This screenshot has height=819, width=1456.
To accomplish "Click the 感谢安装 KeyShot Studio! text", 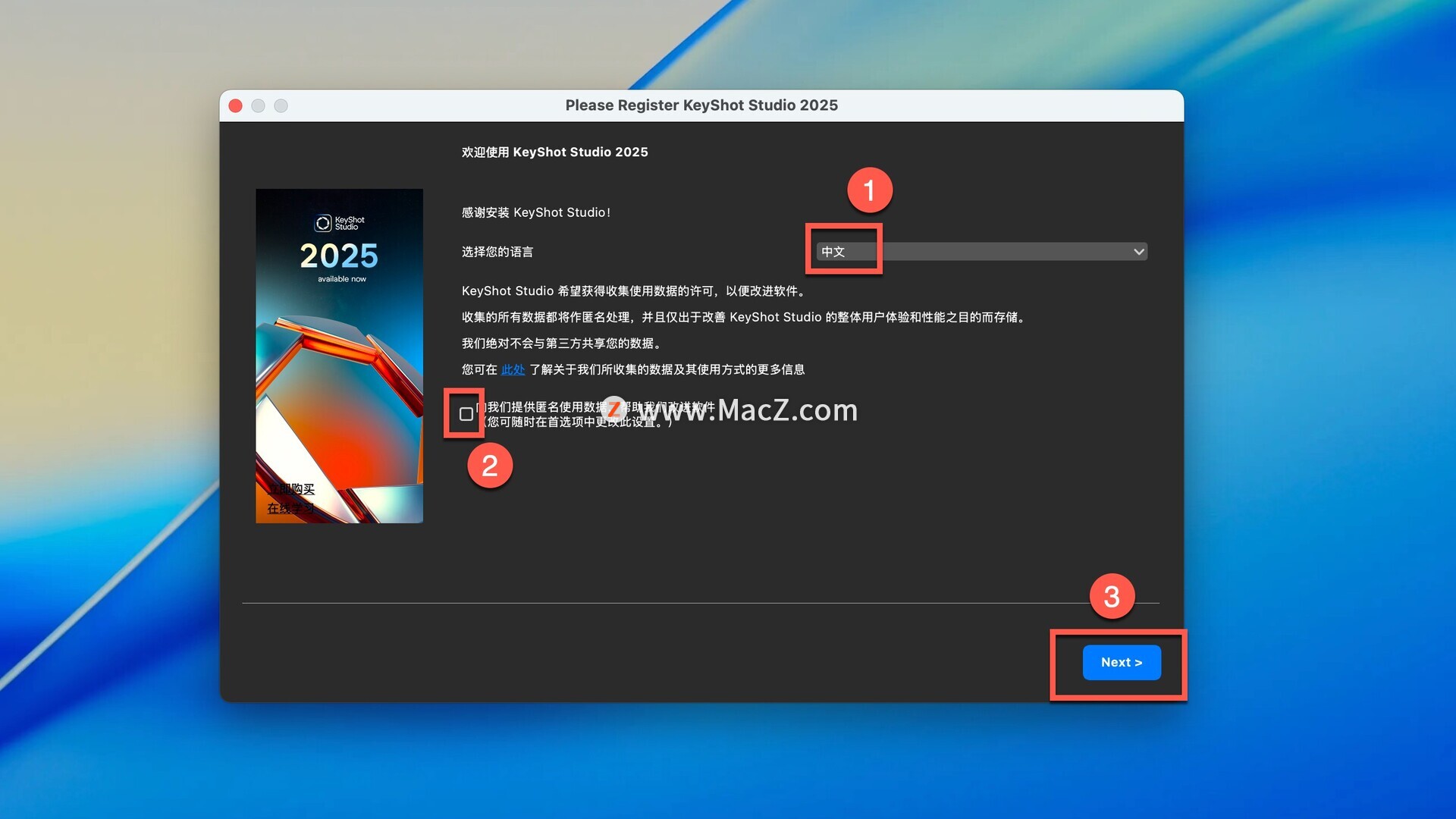I will 536,212.
